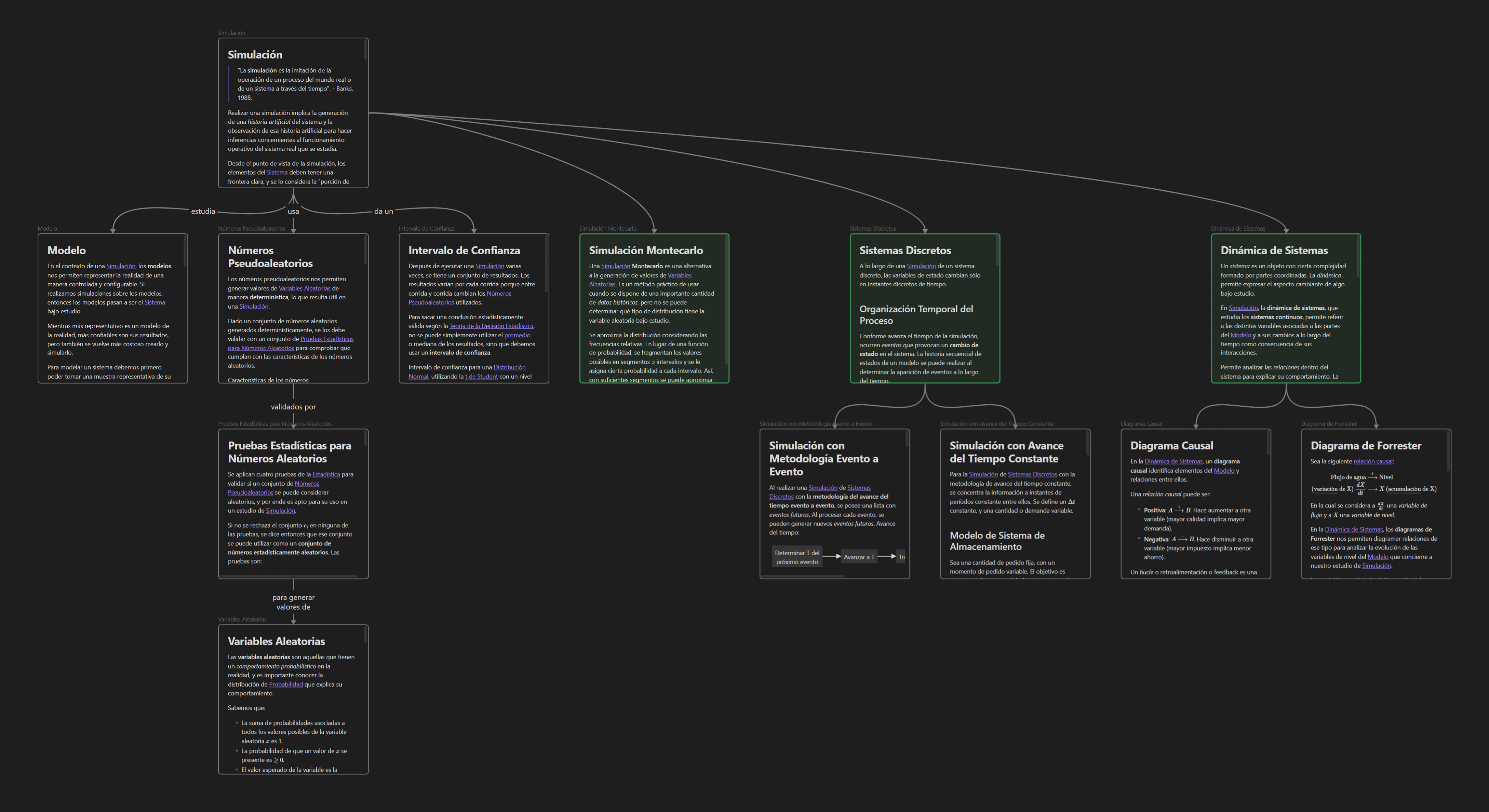
Task: Click the vertical scrollbar of the Simulación card
Action: (x=365, y=50)
